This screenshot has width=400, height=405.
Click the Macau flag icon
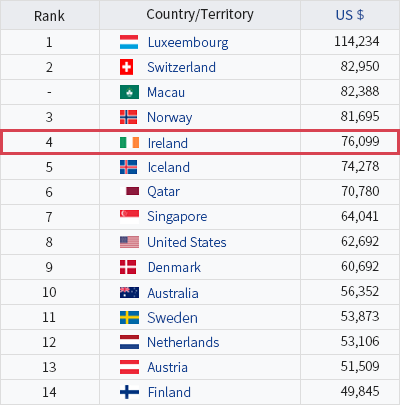129,92
